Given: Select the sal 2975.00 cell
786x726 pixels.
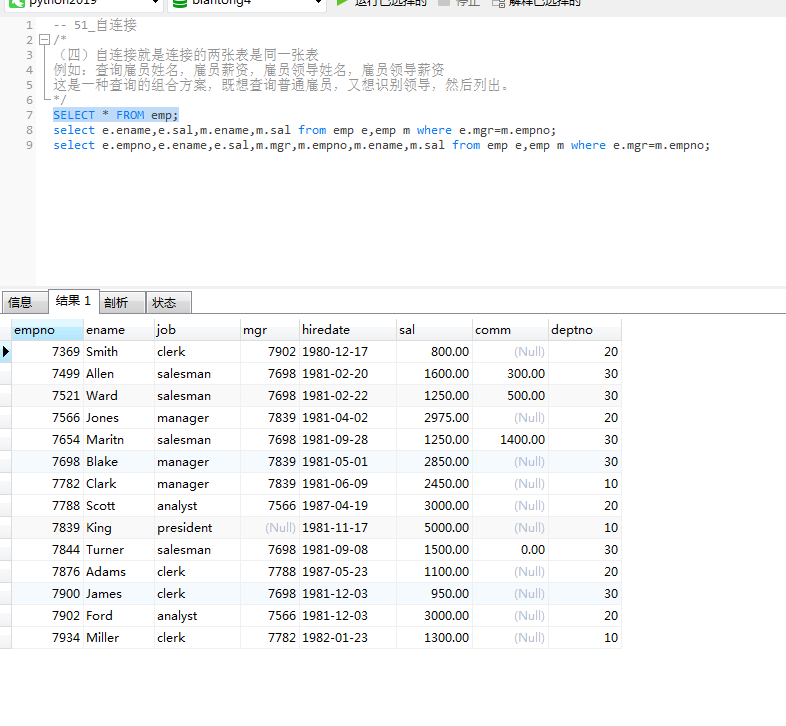Looking at the screenshot, I should [434, 418].
